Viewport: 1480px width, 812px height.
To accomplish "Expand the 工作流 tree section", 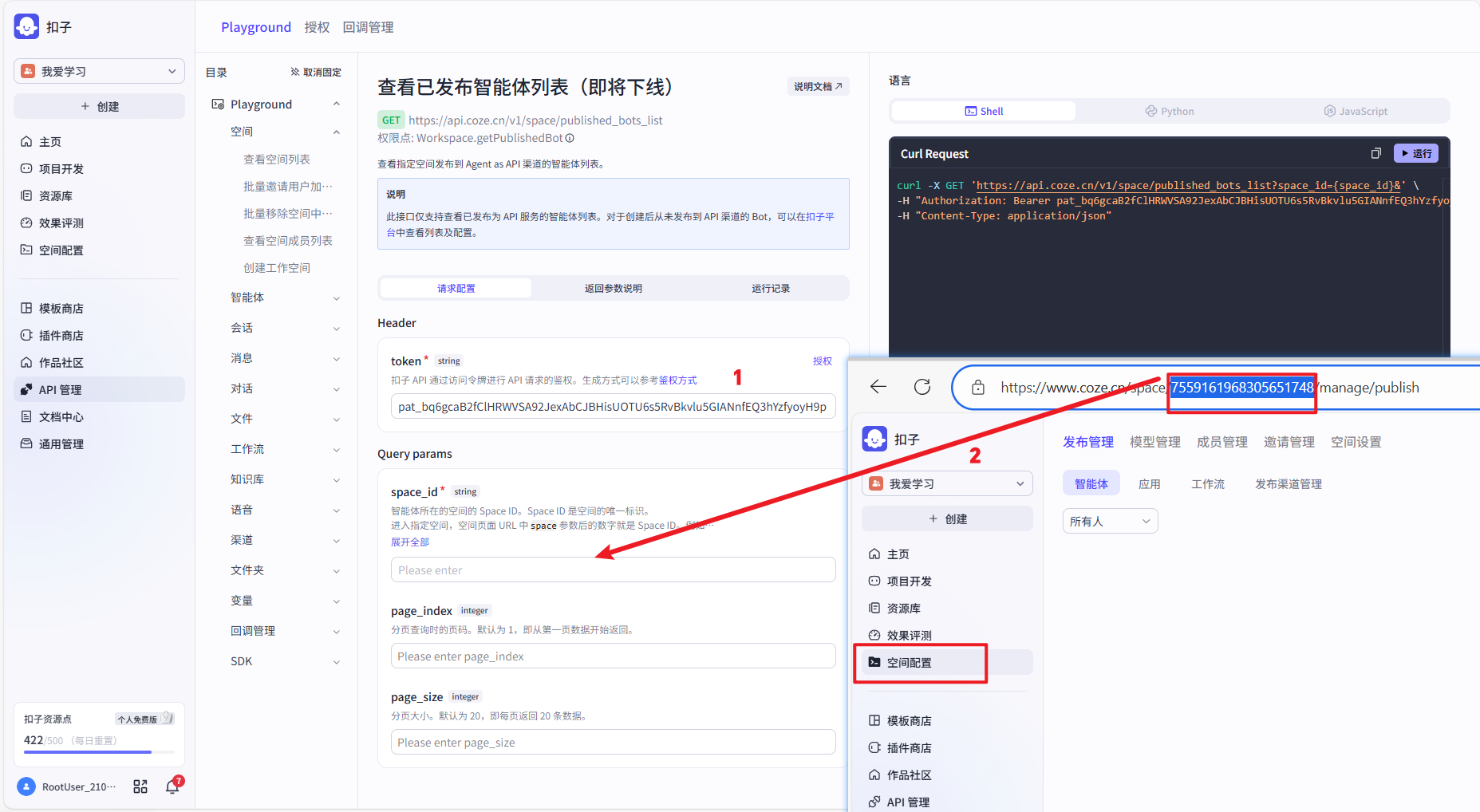I will click(x=336, y=449).
